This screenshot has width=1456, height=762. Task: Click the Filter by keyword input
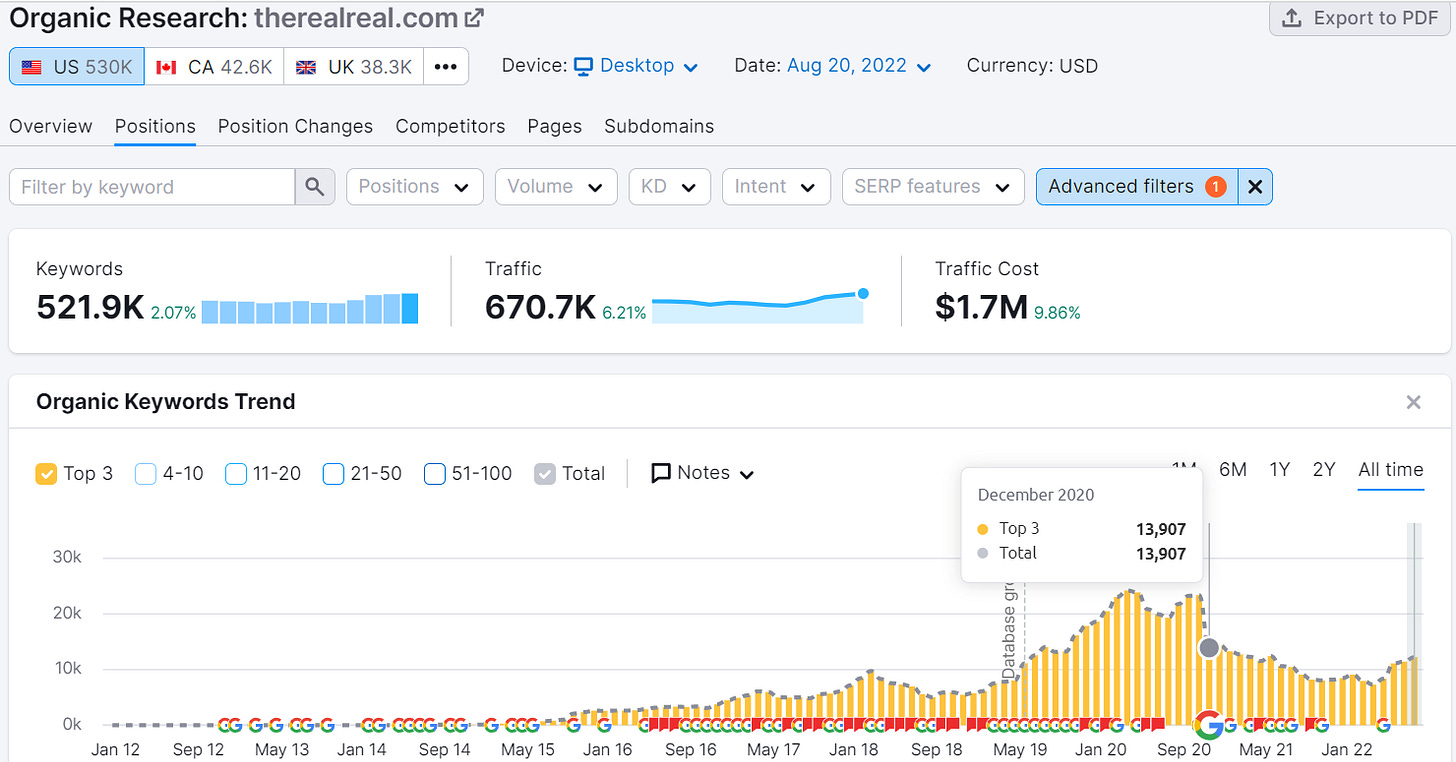coord(152,186)
